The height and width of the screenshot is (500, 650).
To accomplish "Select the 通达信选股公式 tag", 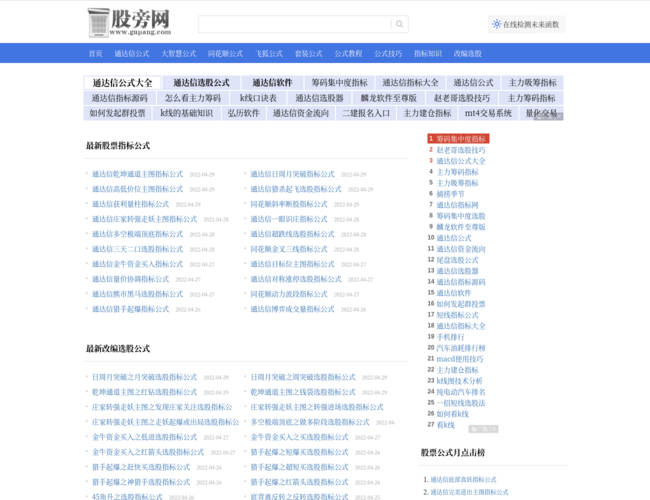I will pyautogui.click(x=201, y=83).
